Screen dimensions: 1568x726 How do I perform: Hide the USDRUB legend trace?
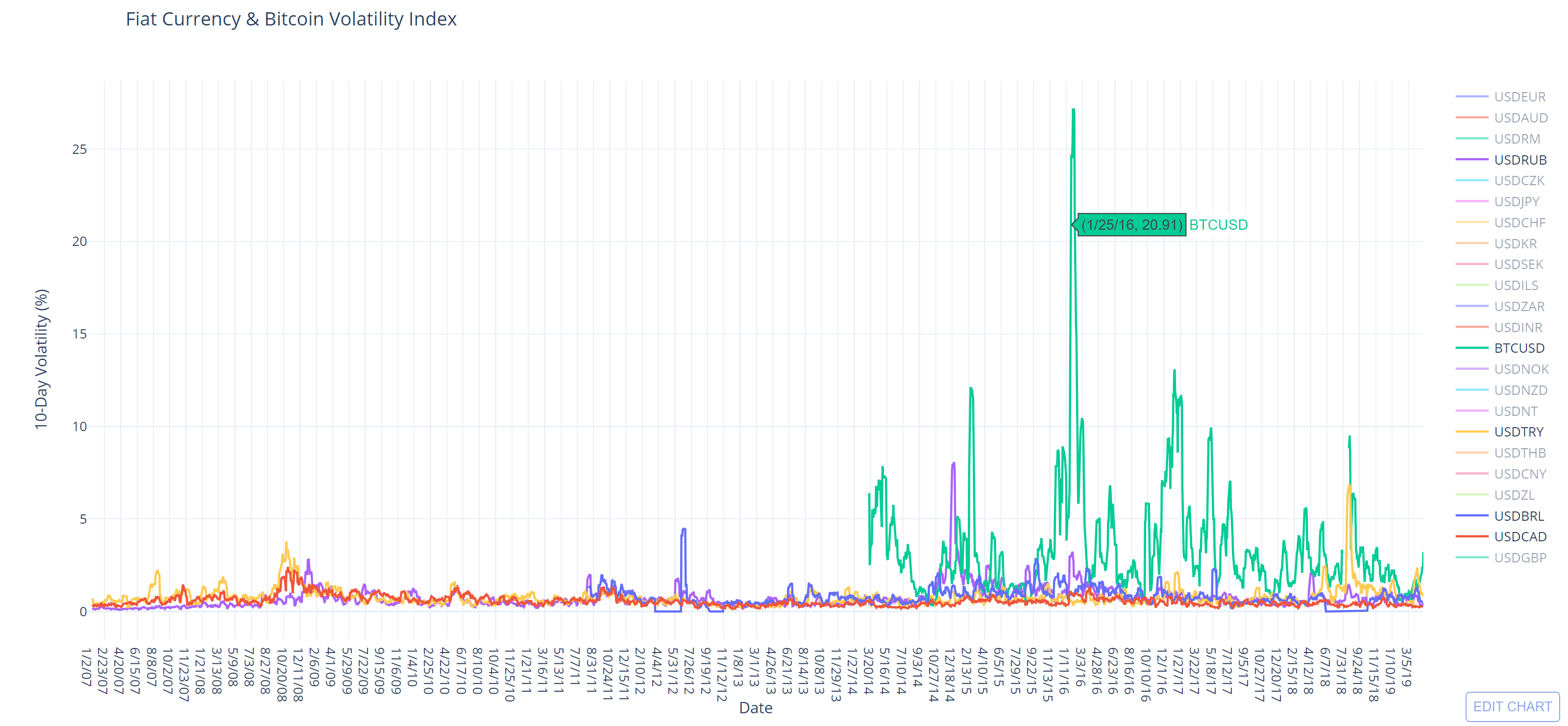tap(1519, 160)
